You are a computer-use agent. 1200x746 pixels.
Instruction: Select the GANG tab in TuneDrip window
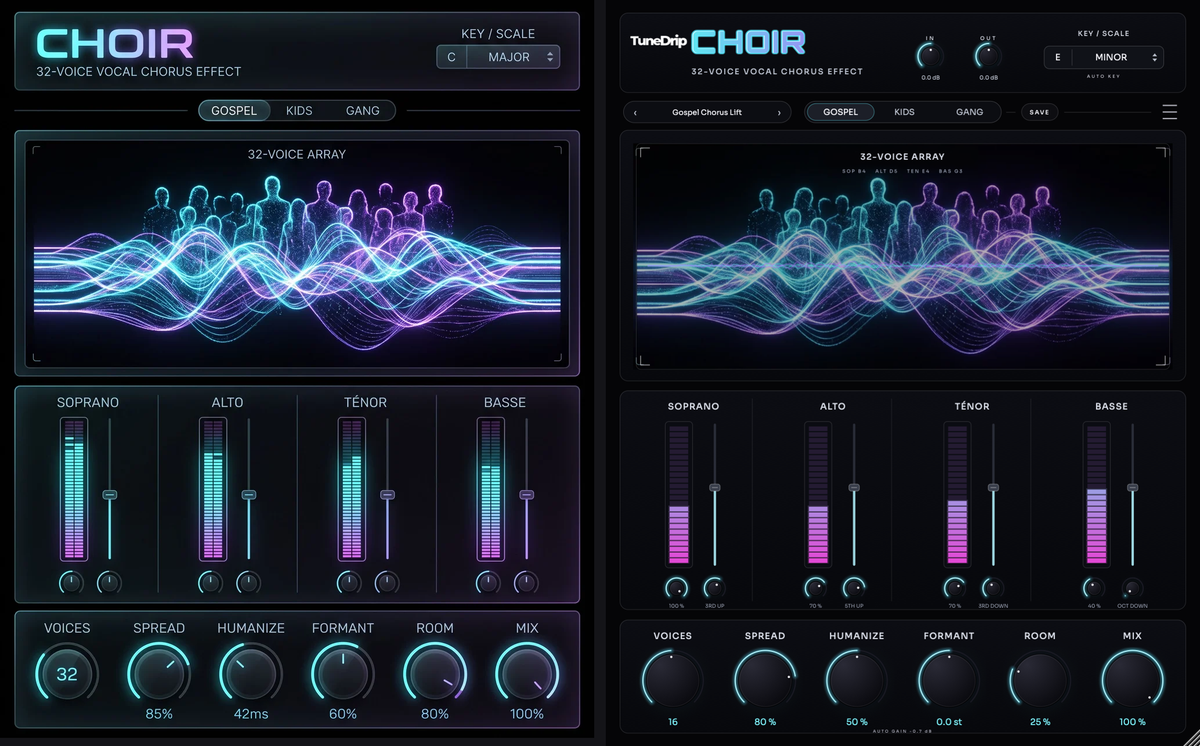point(969,112)
